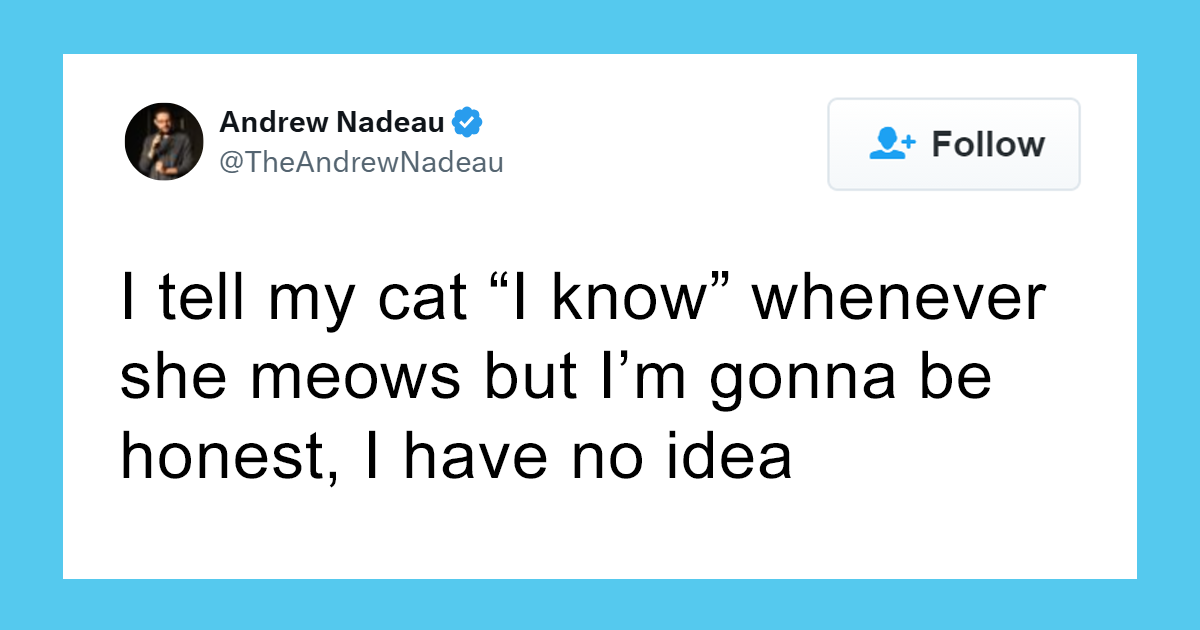The width and height of the screenshot is (1200, 630).
Task: Open the @TheAndrewNadeau handle link
Action: (362, 161)
